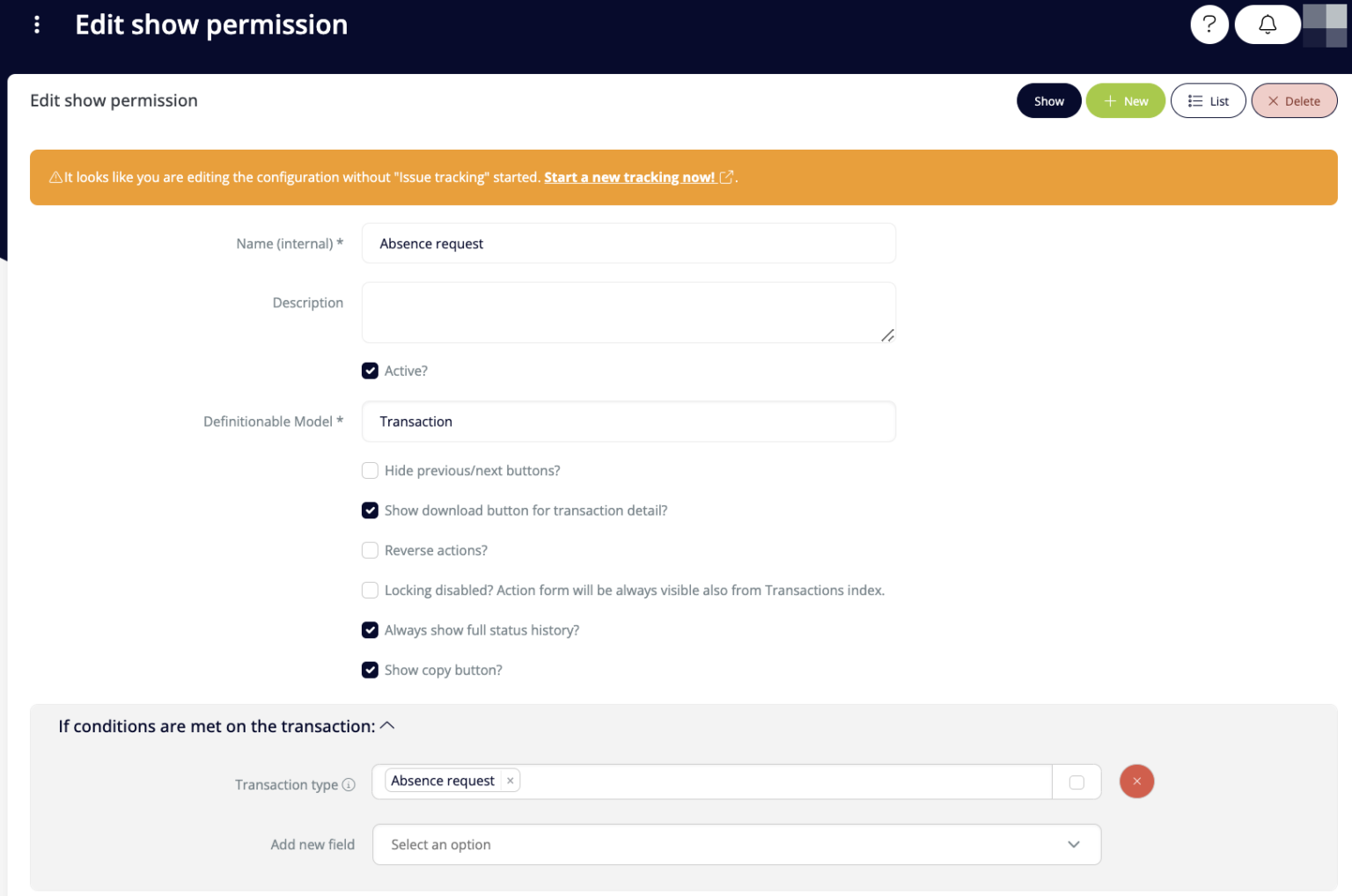Toggle the checkbox beside Transaction type field
1352x896 pixels.
point(1076,782)
